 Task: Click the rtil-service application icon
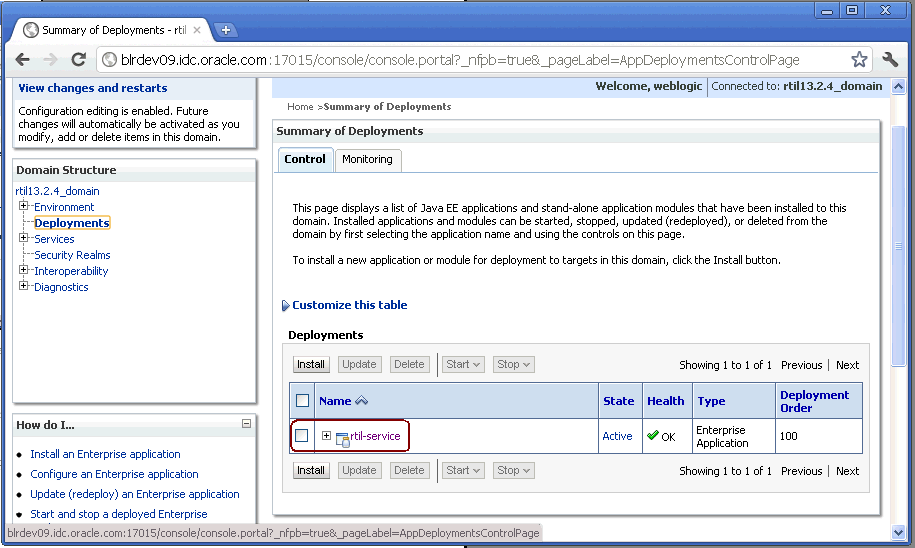(x=343, y=439)
